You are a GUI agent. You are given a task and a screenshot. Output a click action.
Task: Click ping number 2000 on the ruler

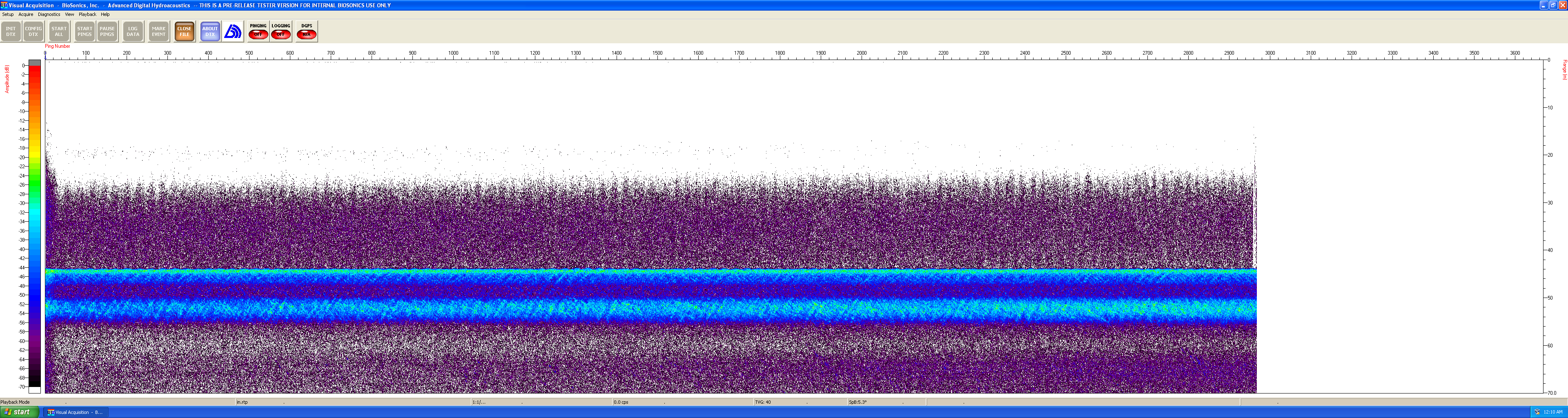click(861, 53)
